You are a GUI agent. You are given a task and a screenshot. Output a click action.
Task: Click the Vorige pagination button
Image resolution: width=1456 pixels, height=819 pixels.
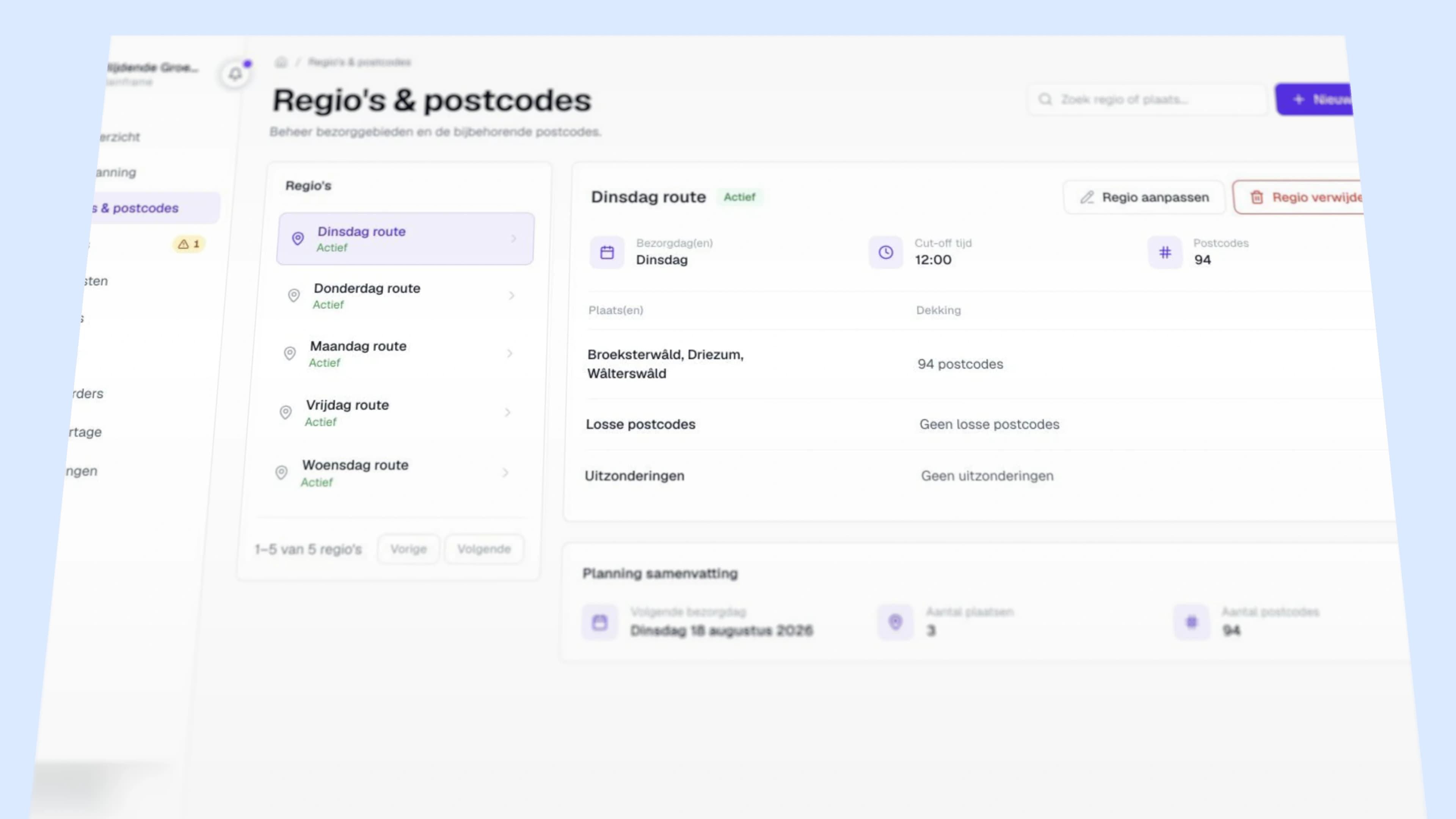point(408,549)
